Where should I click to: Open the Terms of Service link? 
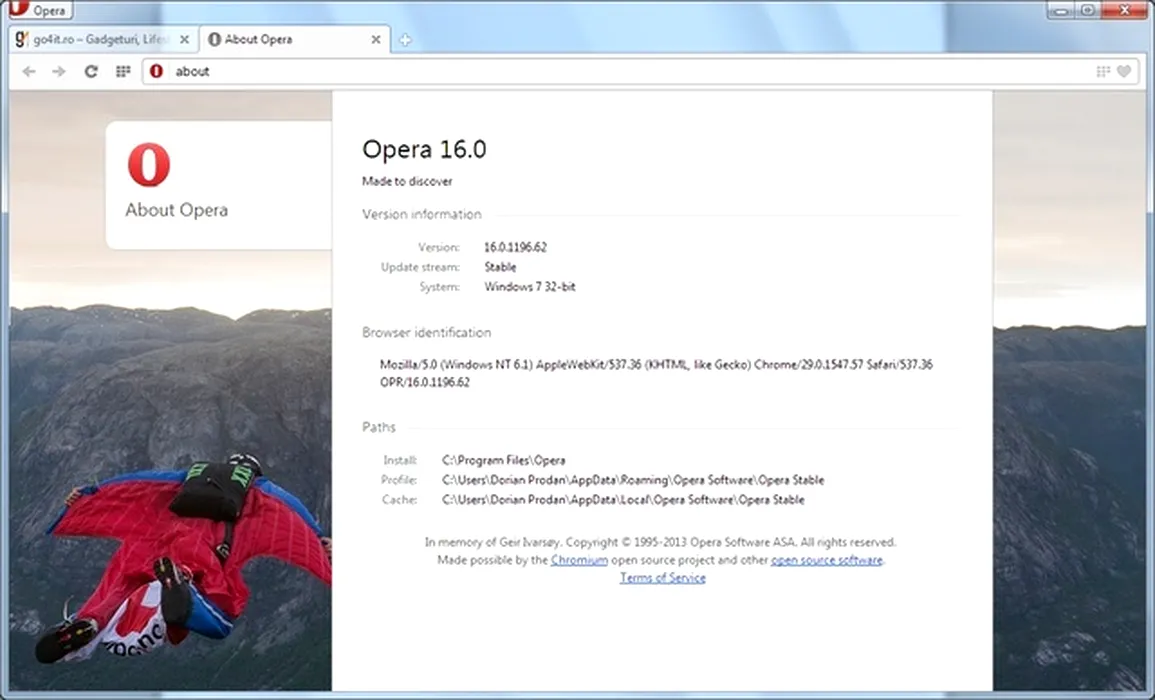(662, 578)
